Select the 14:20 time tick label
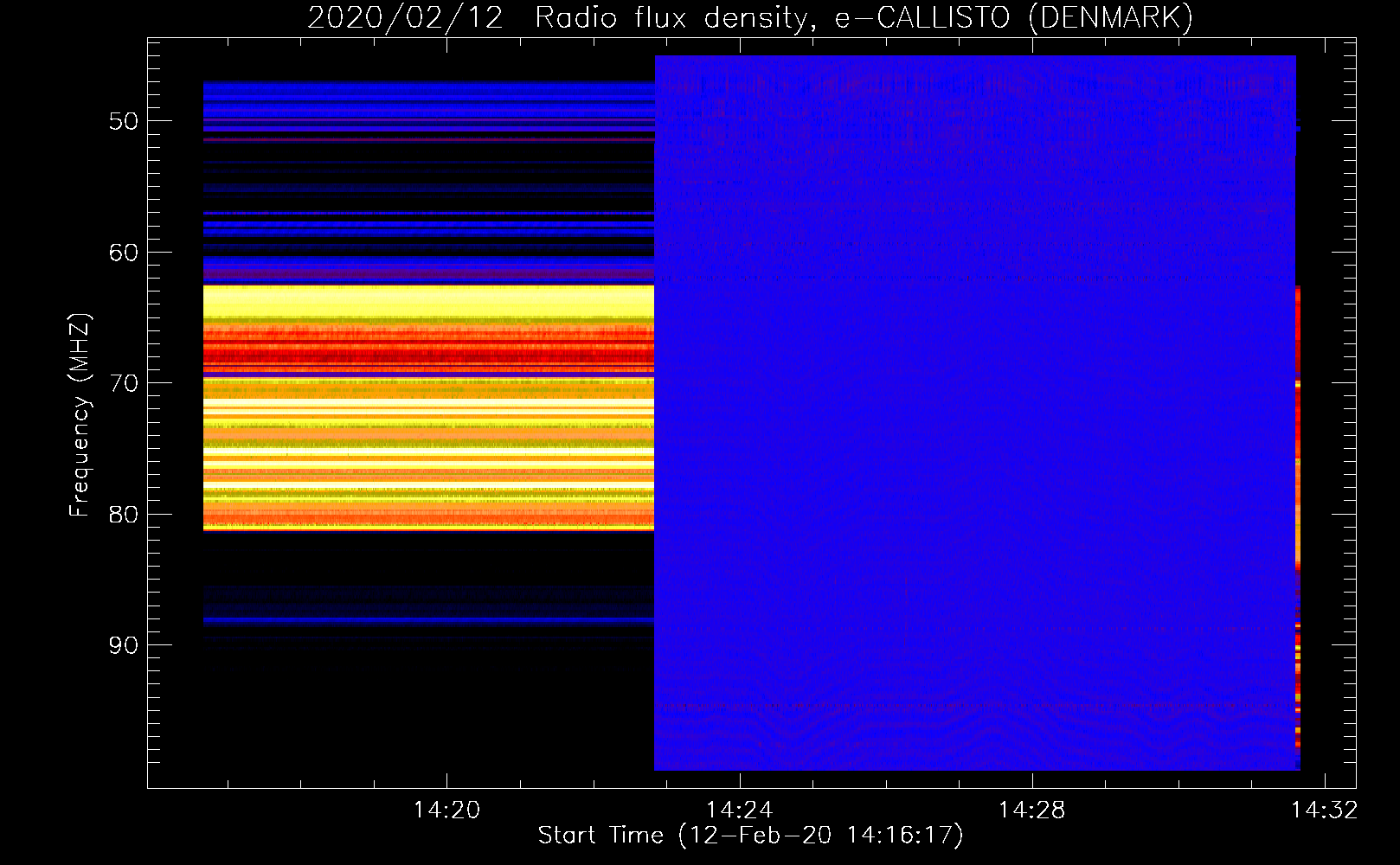This screenshot has height=865, width=1400. pos(446,810)
